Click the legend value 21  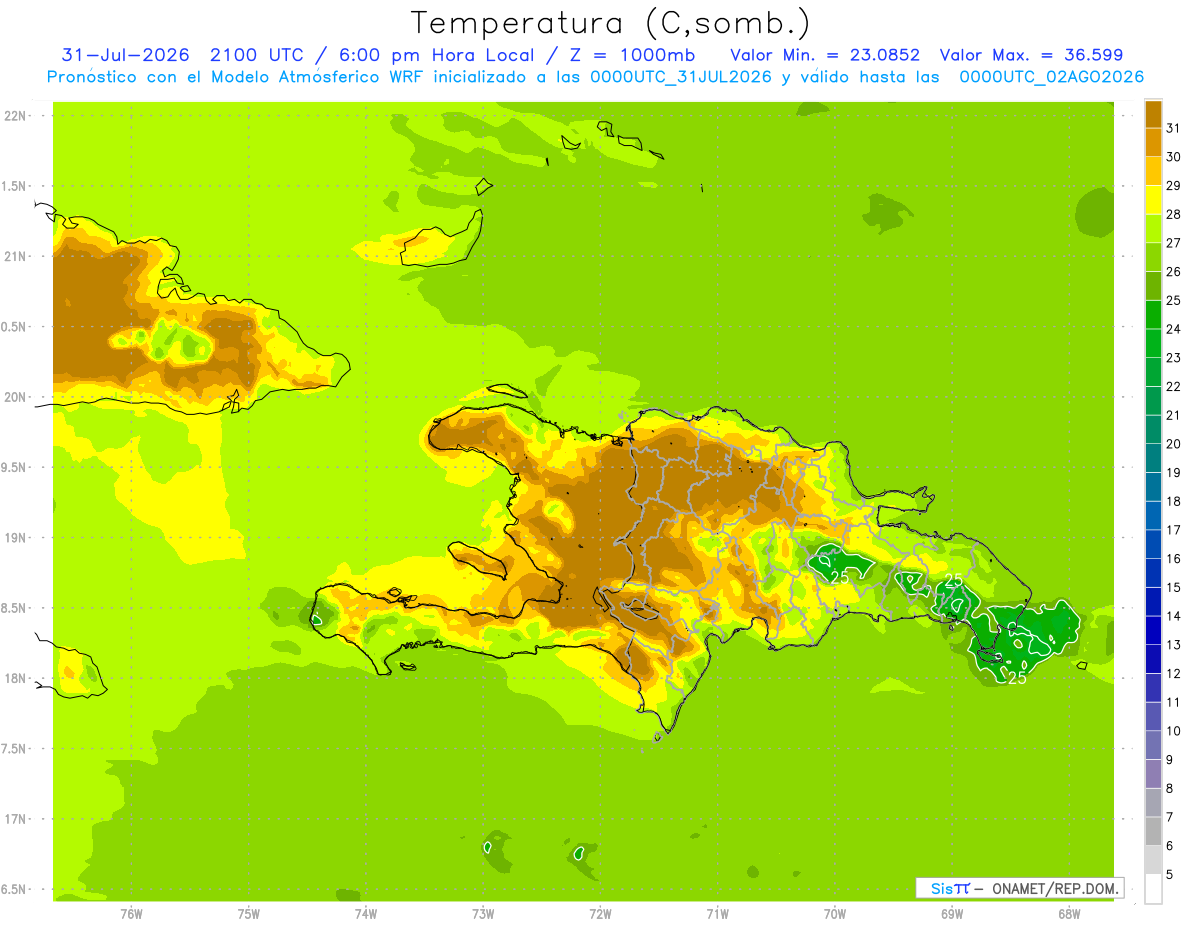point(1172,415)
